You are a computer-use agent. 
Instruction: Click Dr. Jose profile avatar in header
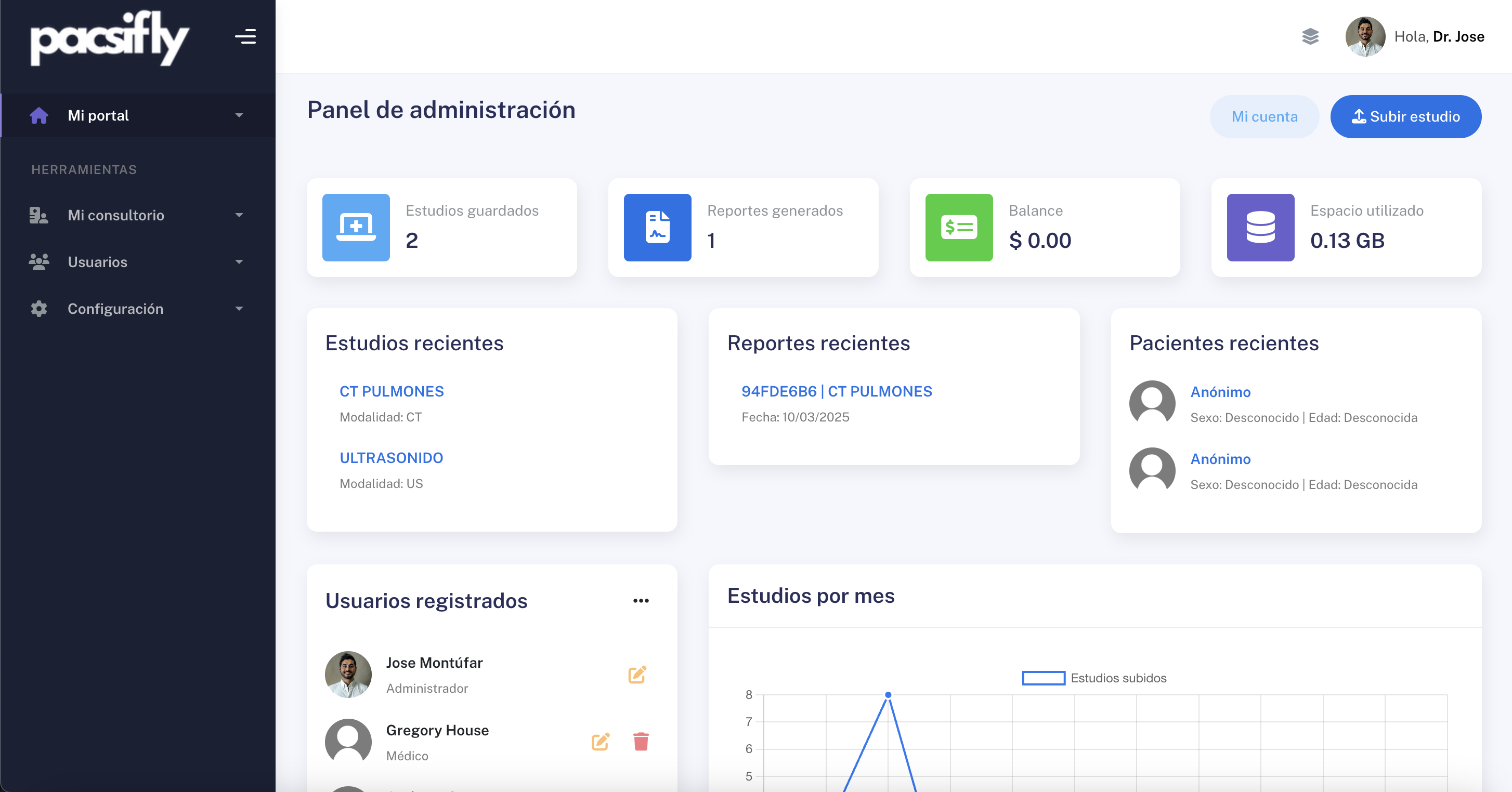pyautogui.click(x=1365, y=36)
